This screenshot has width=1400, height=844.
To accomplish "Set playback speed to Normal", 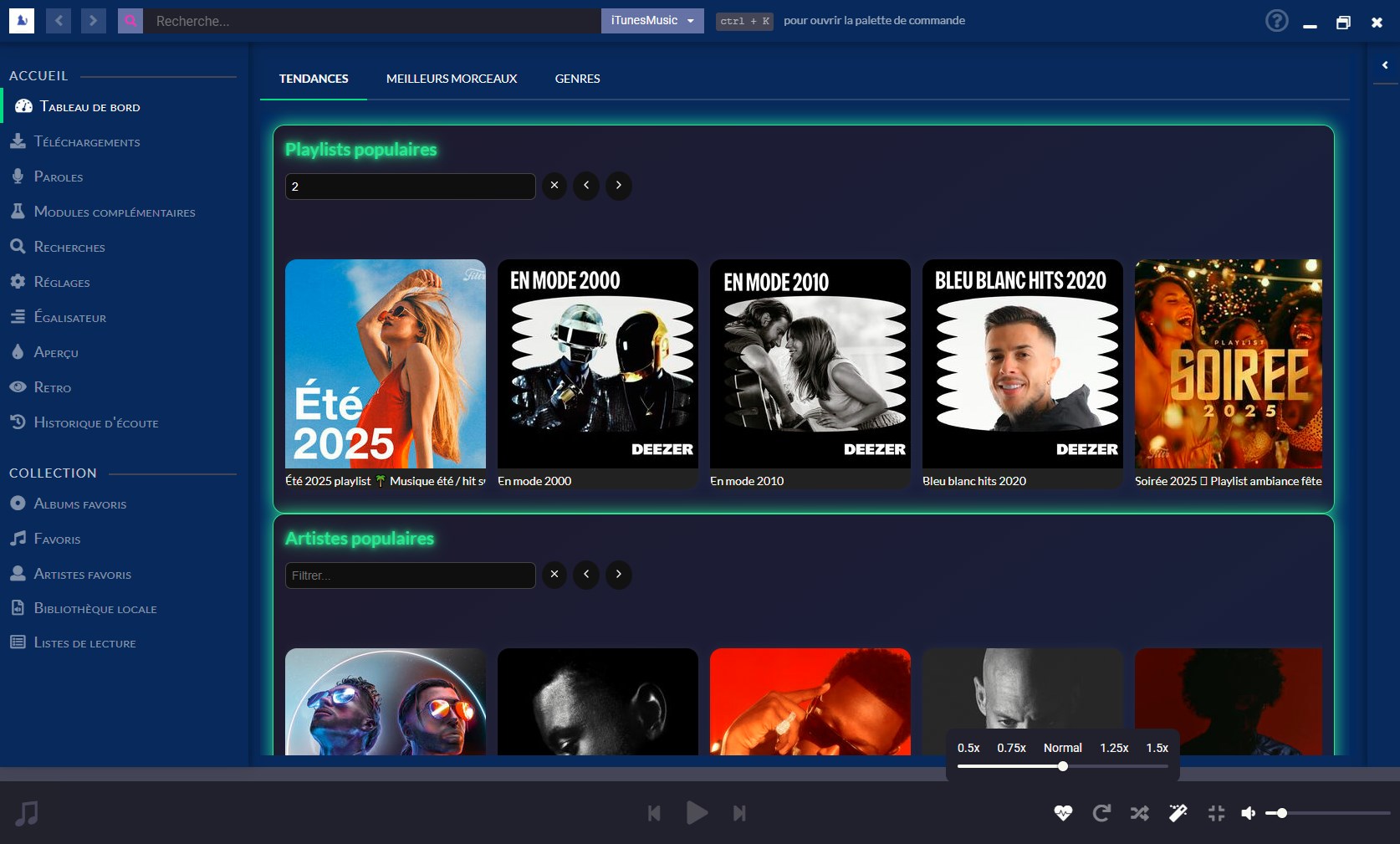I will click(x=1063, y=748).
